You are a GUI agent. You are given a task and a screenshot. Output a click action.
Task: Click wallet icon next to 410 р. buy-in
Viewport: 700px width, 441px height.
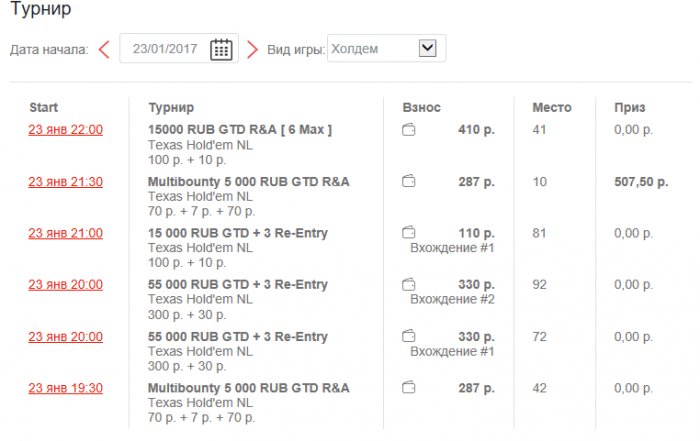coord(408,130)
